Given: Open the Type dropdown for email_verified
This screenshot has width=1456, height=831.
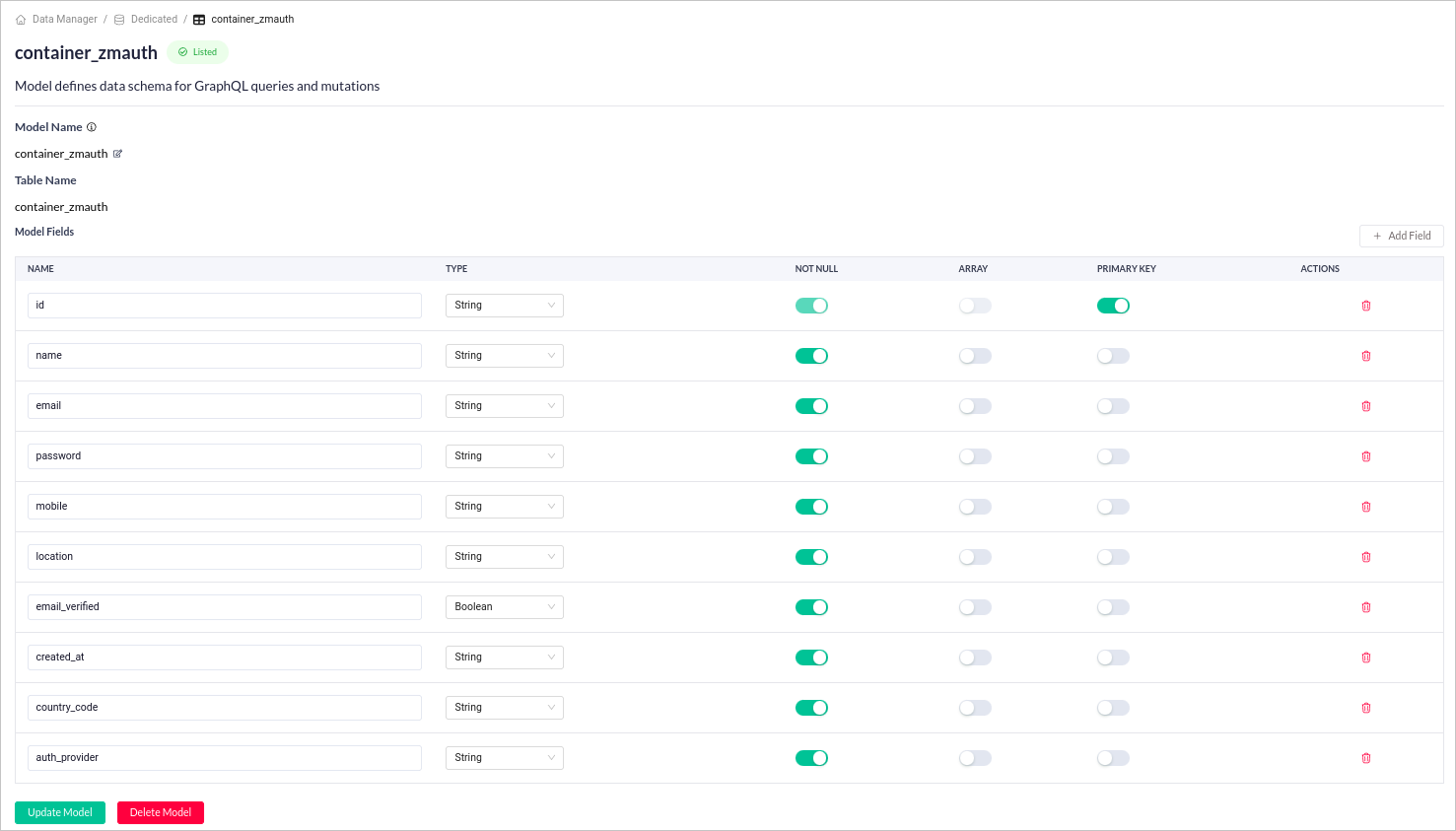Looking at the screenshot, I should (504, 607).
